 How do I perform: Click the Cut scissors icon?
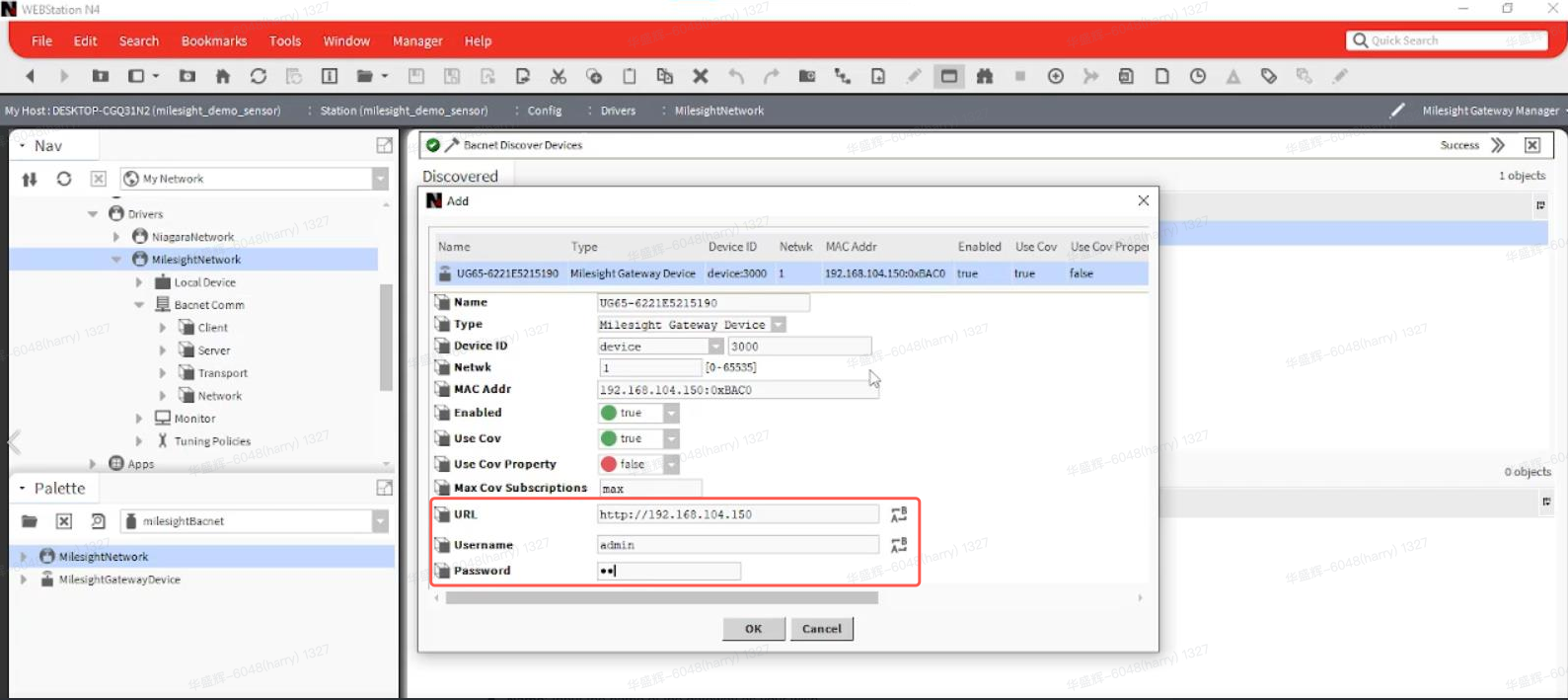point(559,76)
